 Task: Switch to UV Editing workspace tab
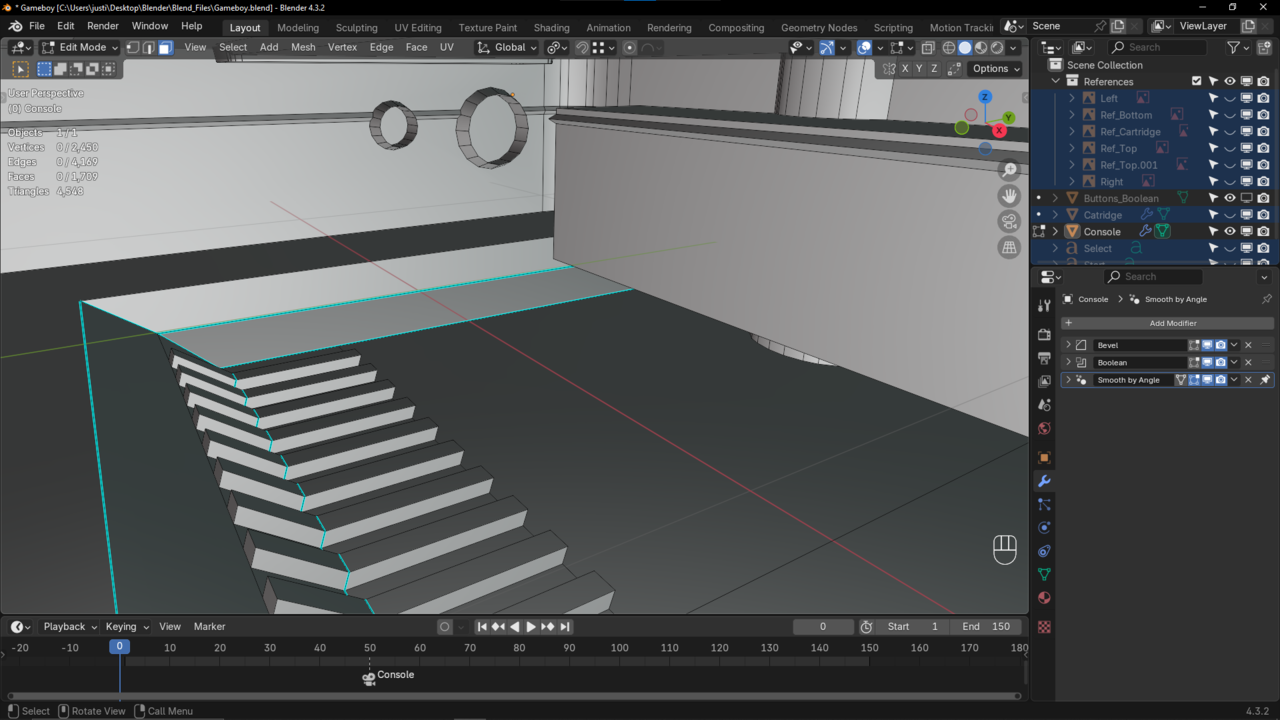coord(418,27)
